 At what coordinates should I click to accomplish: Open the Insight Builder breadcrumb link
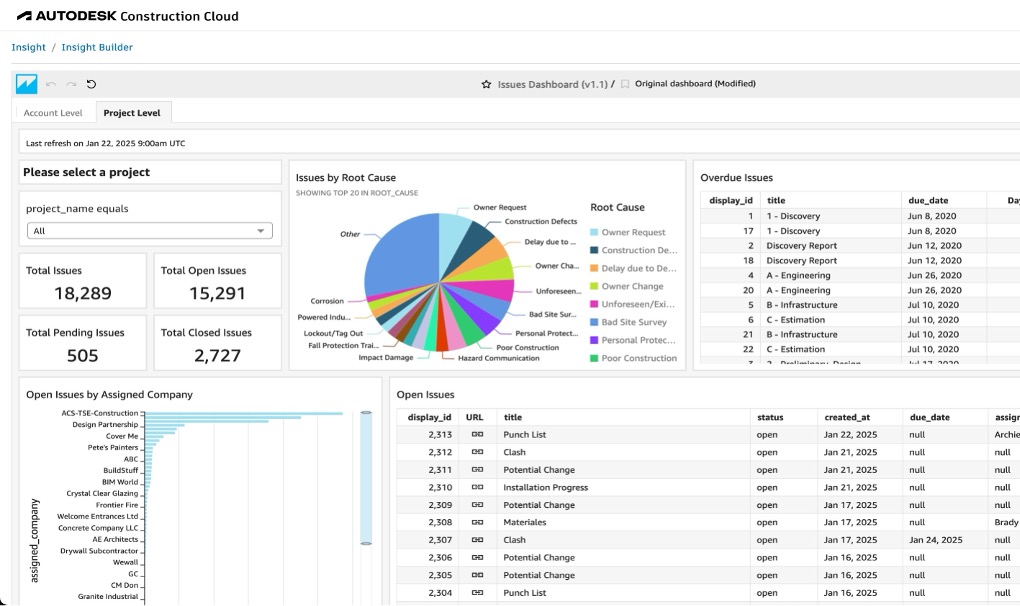(x=97, y=47)
